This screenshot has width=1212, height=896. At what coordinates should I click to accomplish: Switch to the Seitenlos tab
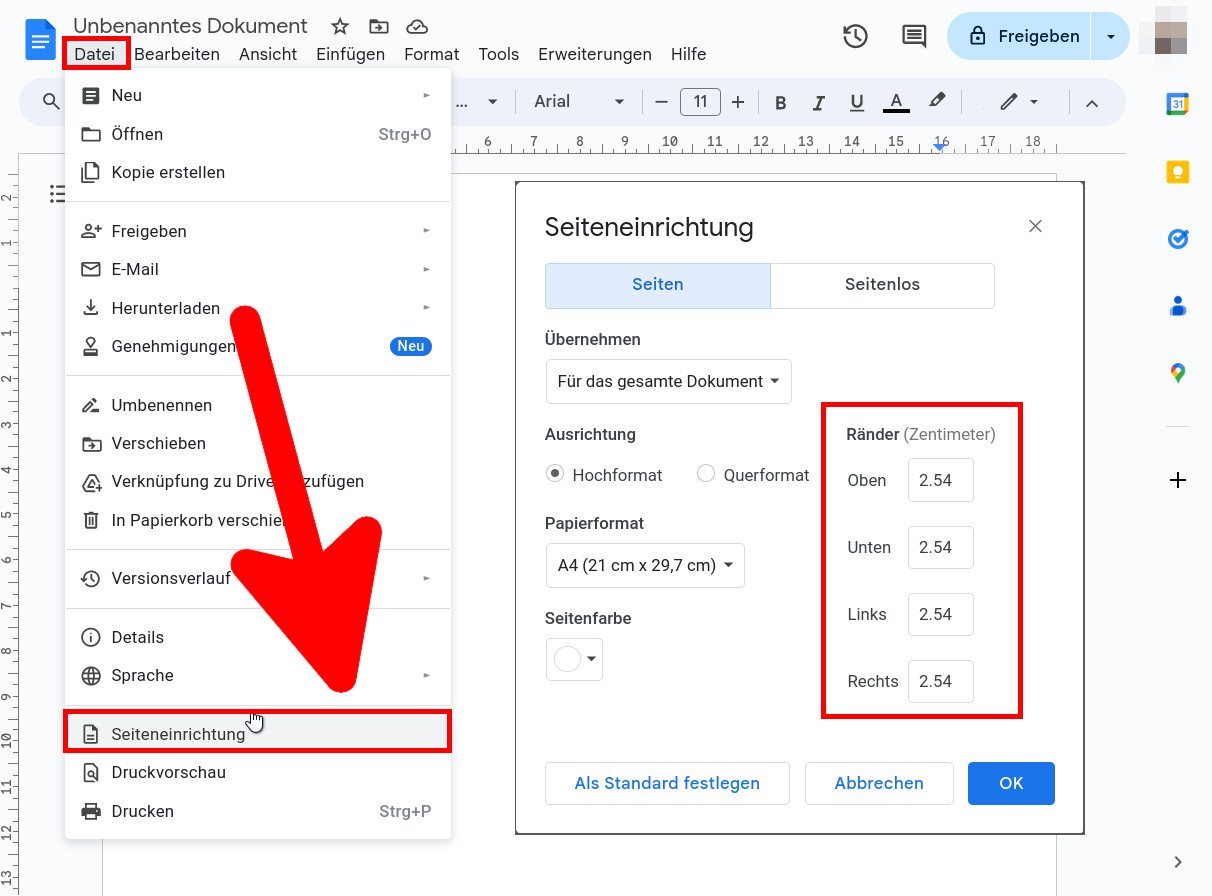(x=882, y=284)
